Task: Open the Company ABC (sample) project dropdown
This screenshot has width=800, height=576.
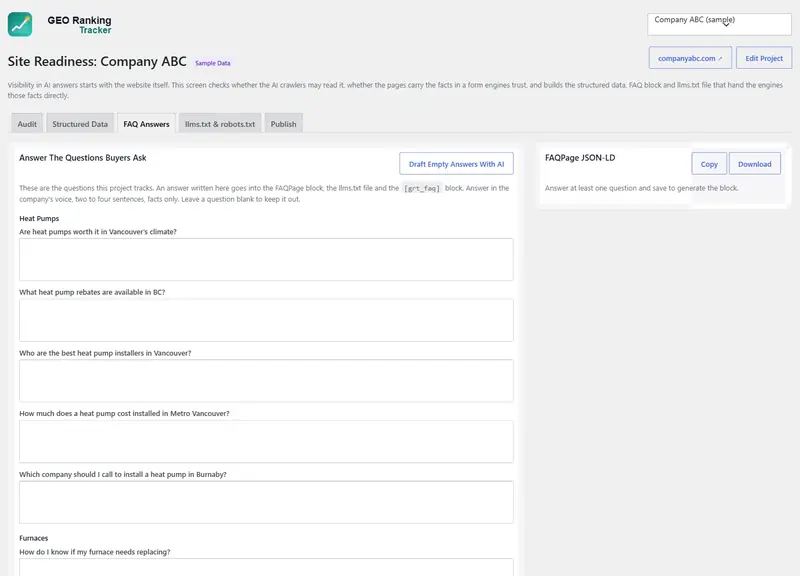Action: (719, 24)
